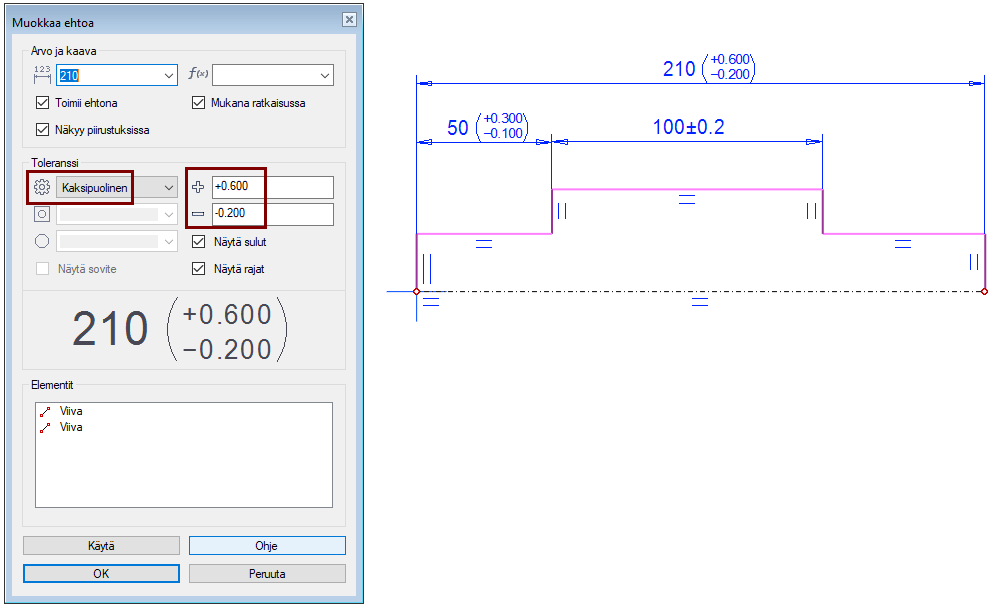Click the Peruuta cancel button

[x=267, y=574]
